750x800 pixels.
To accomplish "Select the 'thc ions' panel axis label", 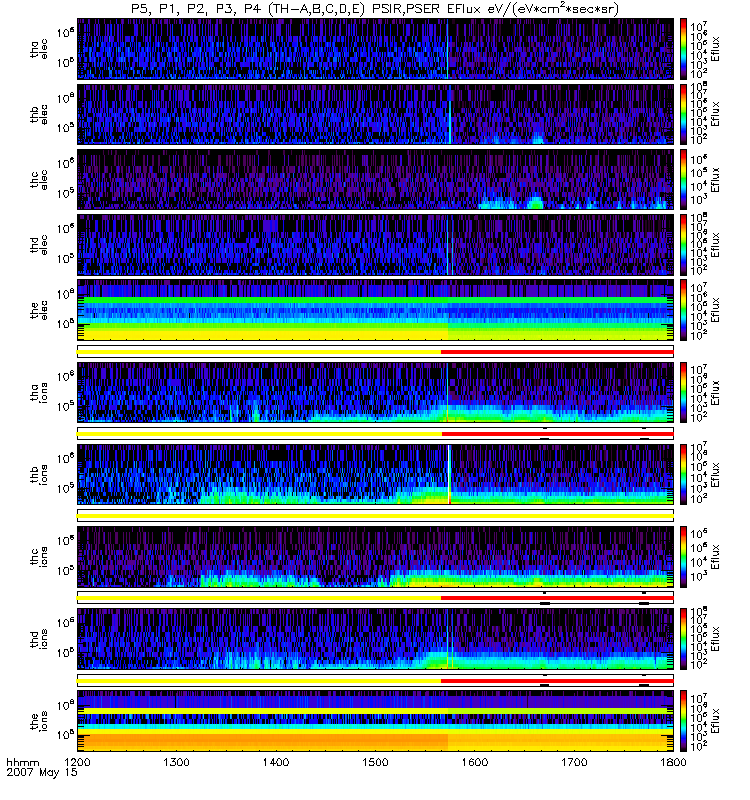I will click(39, 556).
